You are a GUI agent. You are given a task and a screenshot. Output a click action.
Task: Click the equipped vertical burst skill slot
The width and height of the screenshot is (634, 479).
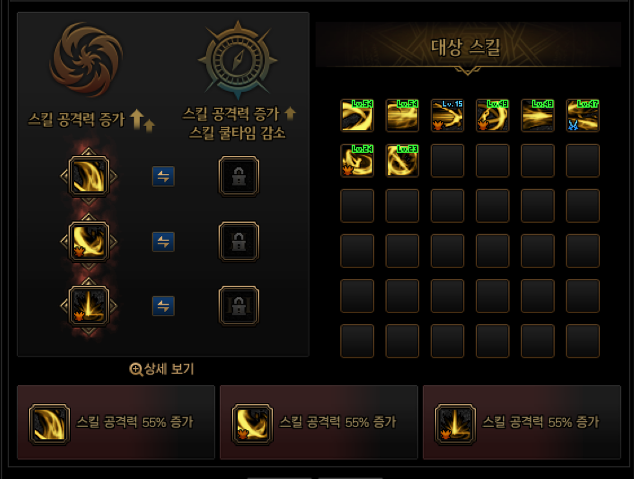(x=89, y=306)
